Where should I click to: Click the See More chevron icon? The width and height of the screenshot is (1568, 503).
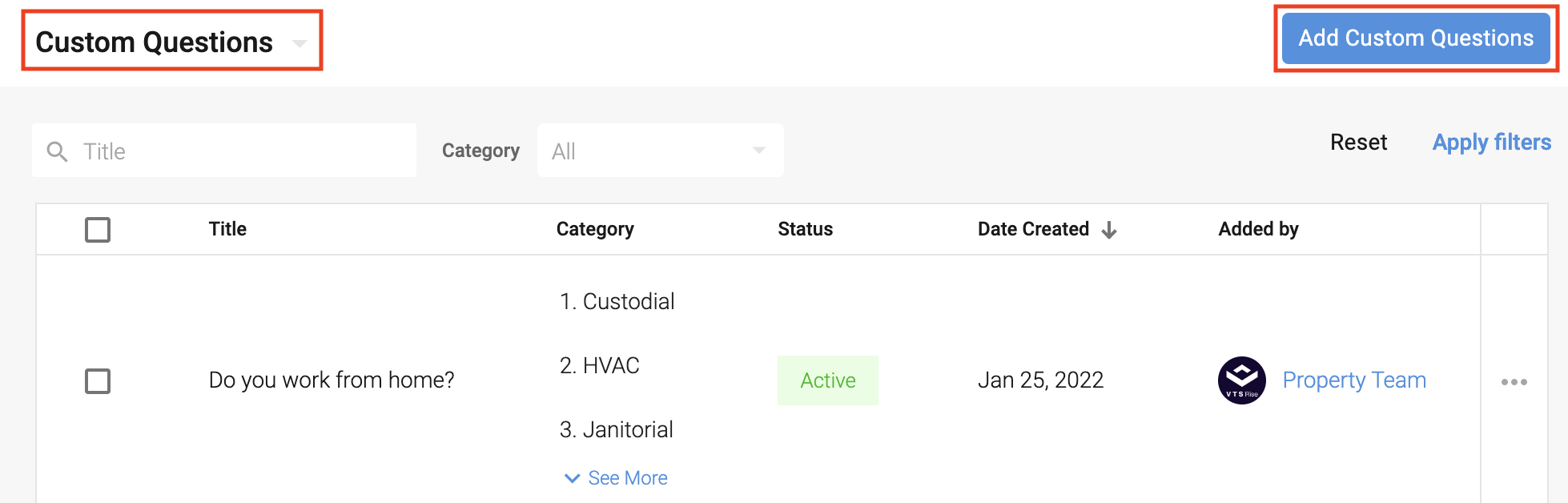click(572, 478)
